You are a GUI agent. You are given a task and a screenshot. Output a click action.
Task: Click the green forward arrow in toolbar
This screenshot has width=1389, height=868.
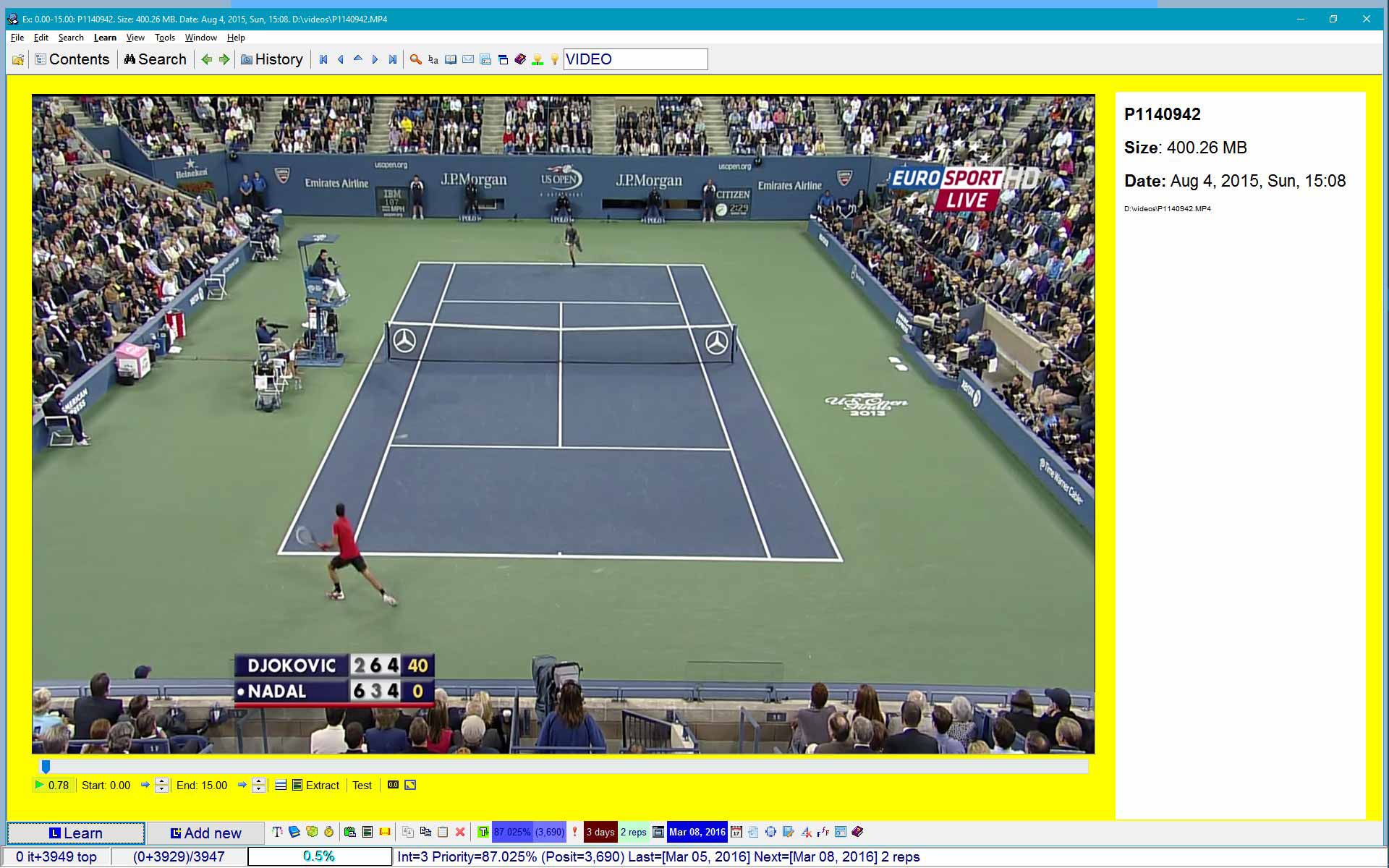pos(224,59)
